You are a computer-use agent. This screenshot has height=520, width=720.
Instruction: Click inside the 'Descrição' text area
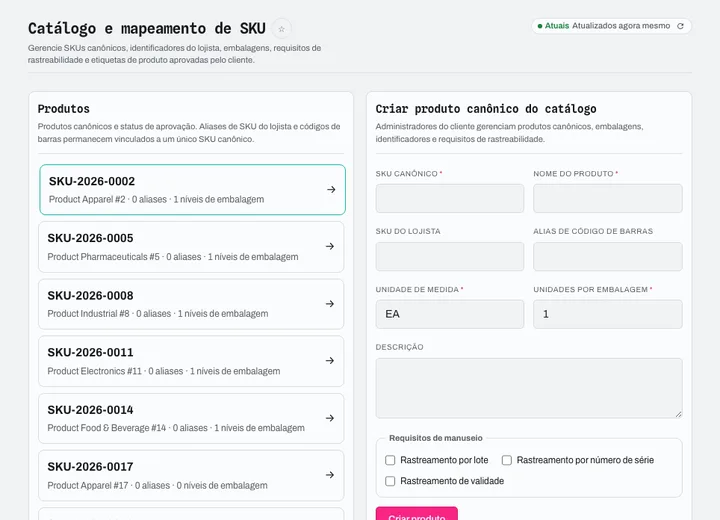tap(529, 388)
